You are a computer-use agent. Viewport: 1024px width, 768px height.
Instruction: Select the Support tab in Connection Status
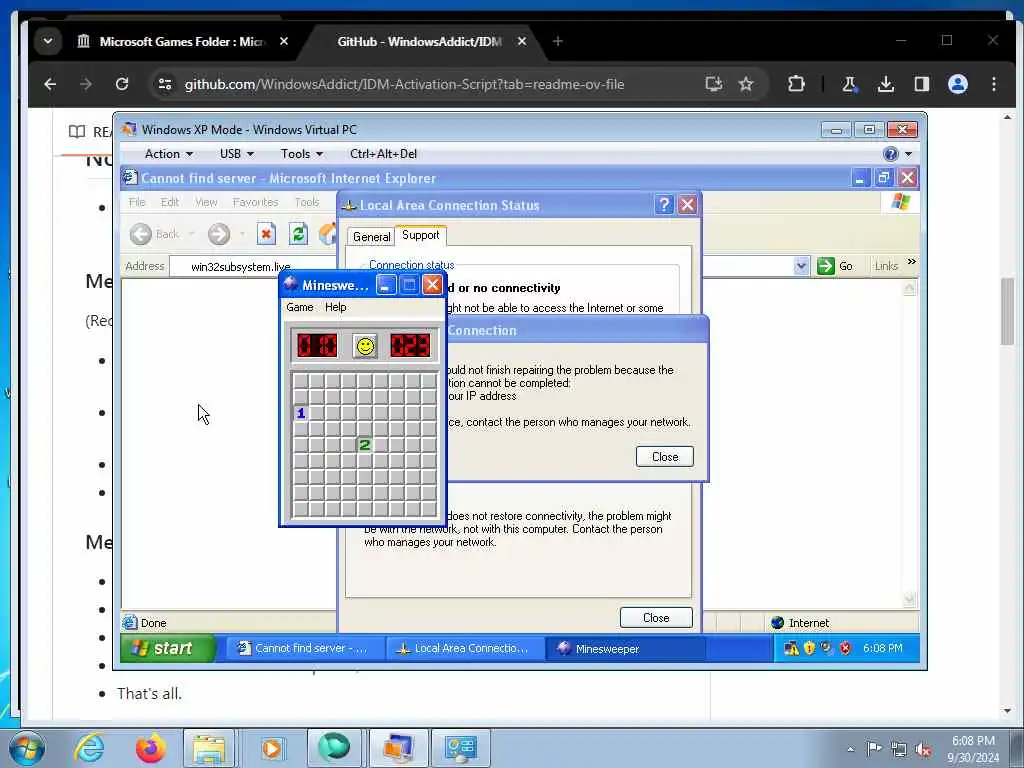(421, 235)
